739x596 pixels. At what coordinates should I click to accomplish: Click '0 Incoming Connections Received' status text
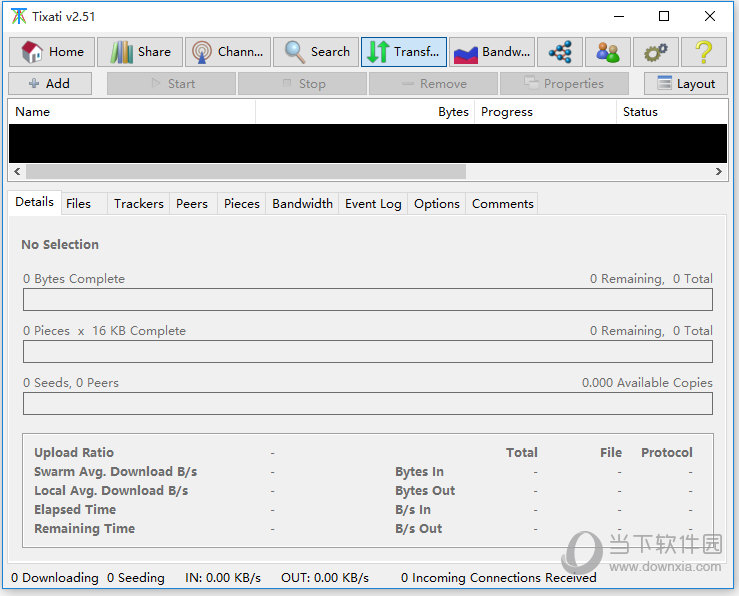coord(499,578)
